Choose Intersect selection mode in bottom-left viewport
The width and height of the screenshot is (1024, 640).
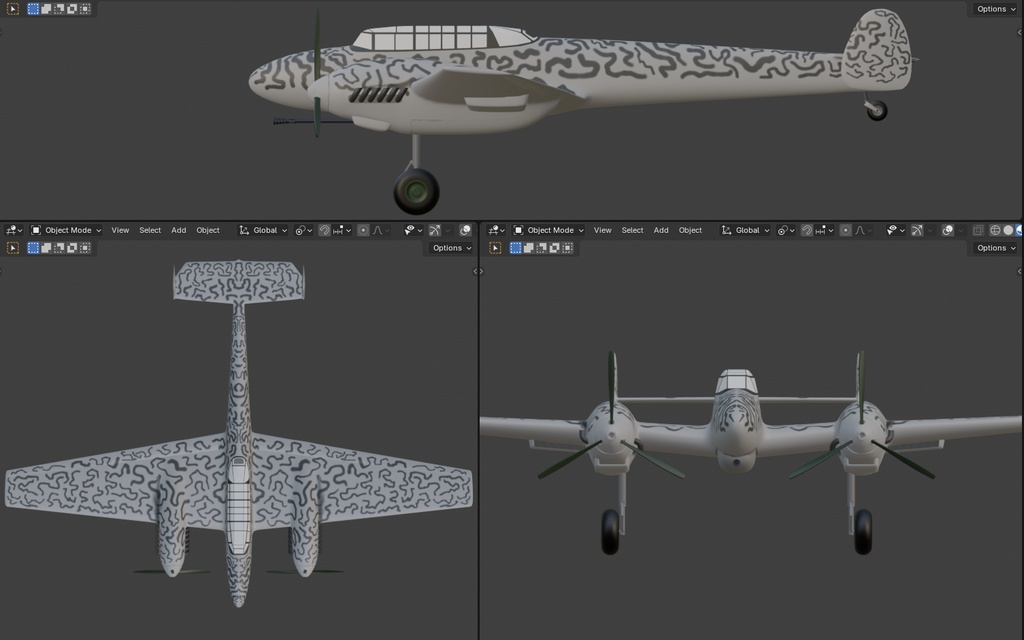(85, 248)
